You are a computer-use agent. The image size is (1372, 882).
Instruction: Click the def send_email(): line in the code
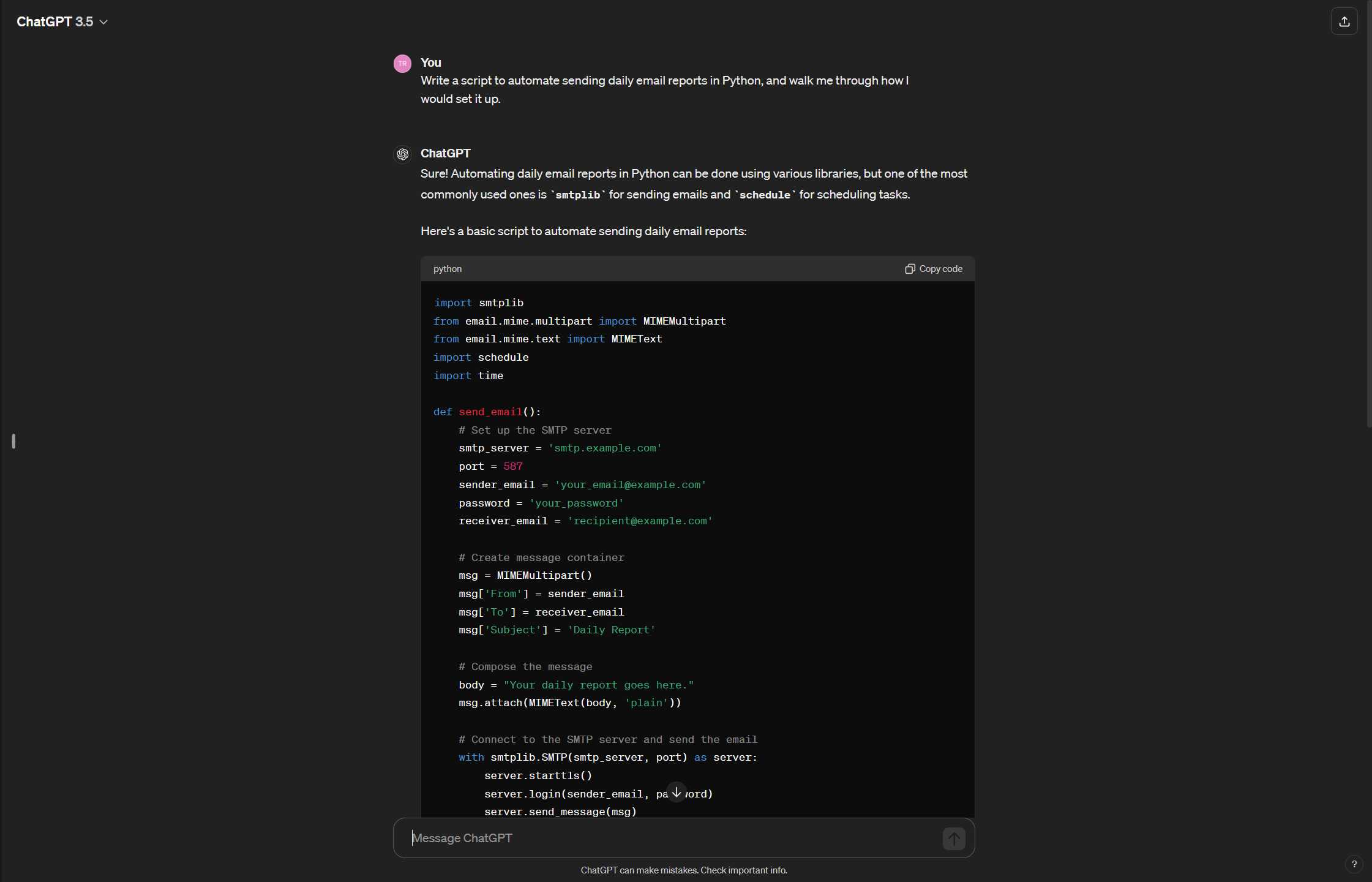coord(487,412)
